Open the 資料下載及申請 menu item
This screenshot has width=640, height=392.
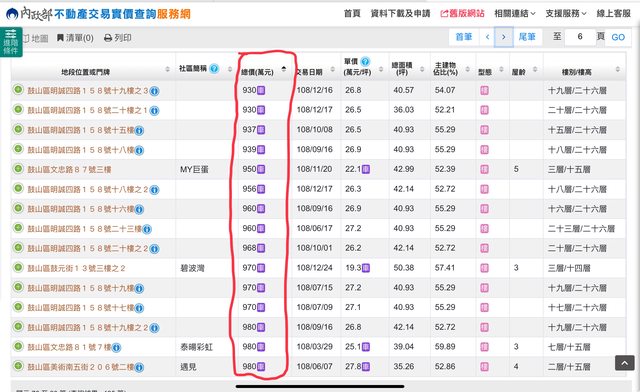coord(400,13)
